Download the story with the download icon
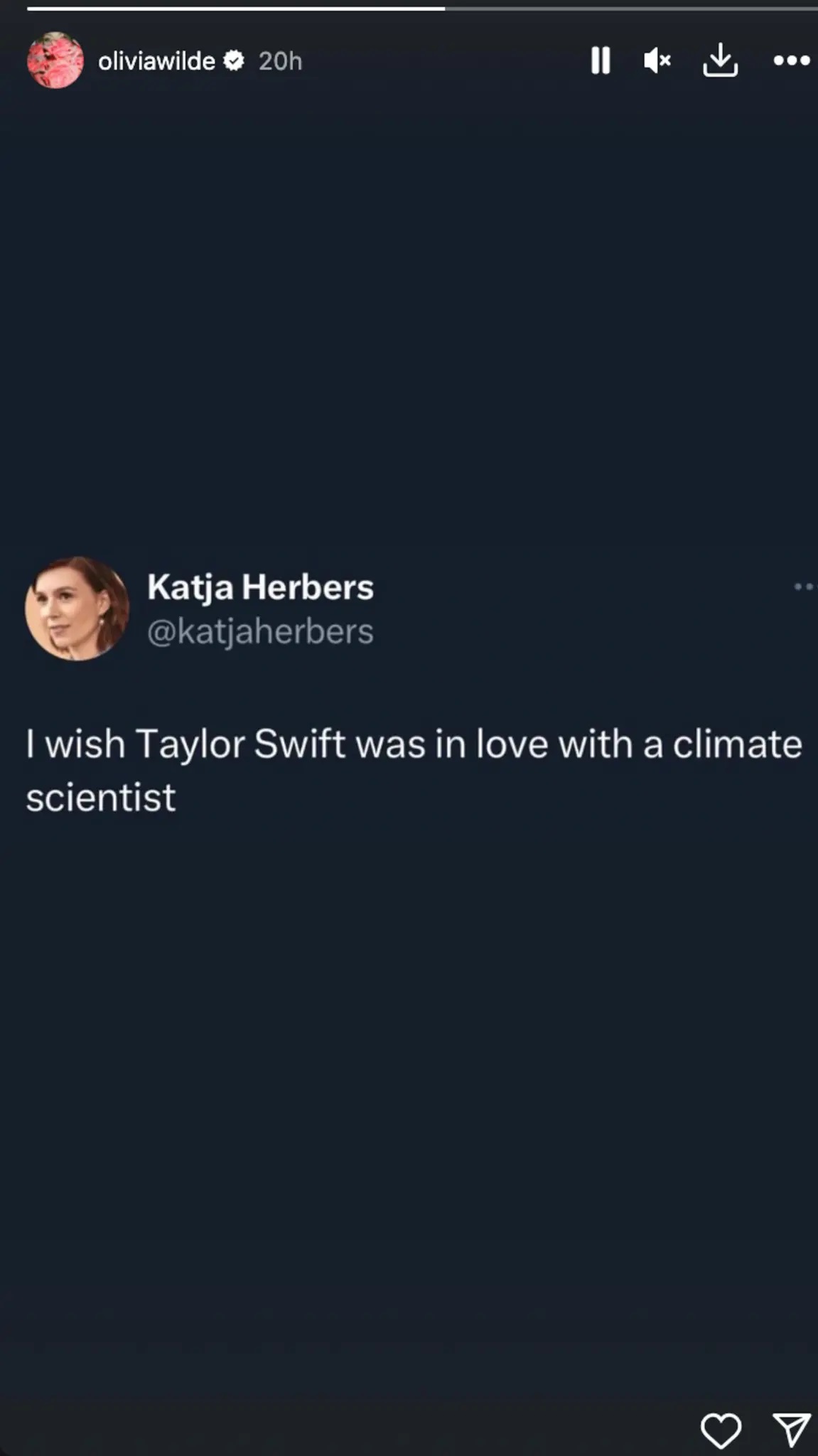The image size is (818, 1456). pos(720,61)
